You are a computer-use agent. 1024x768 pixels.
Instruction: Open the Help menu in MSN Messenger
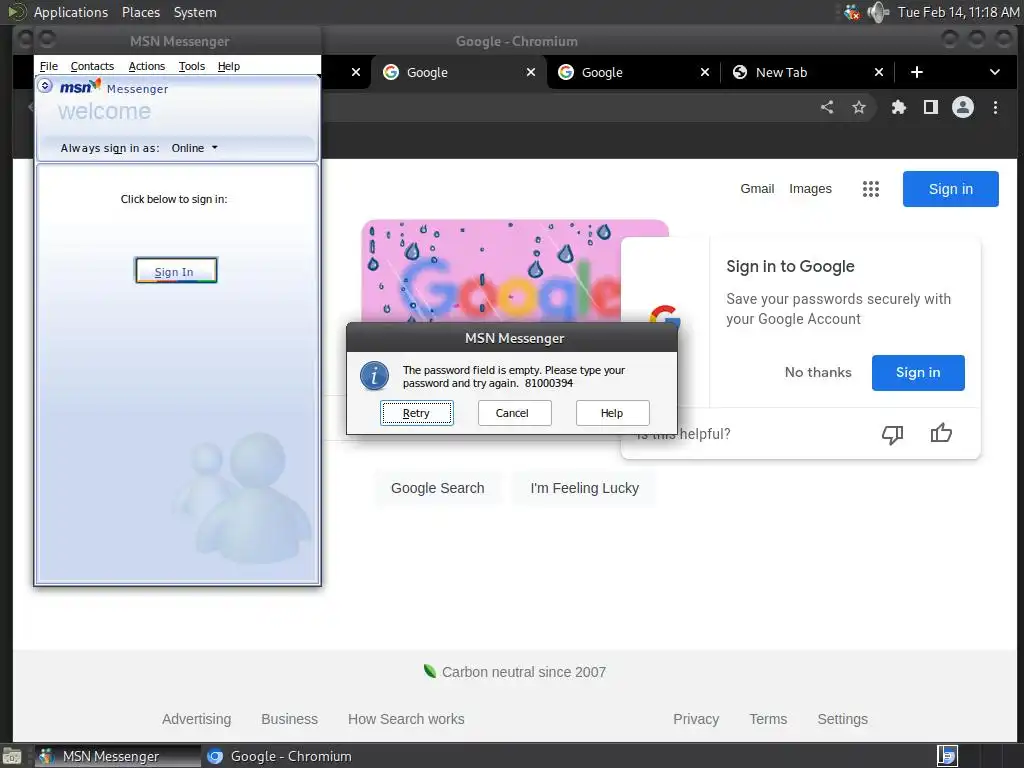coord(229,66)
